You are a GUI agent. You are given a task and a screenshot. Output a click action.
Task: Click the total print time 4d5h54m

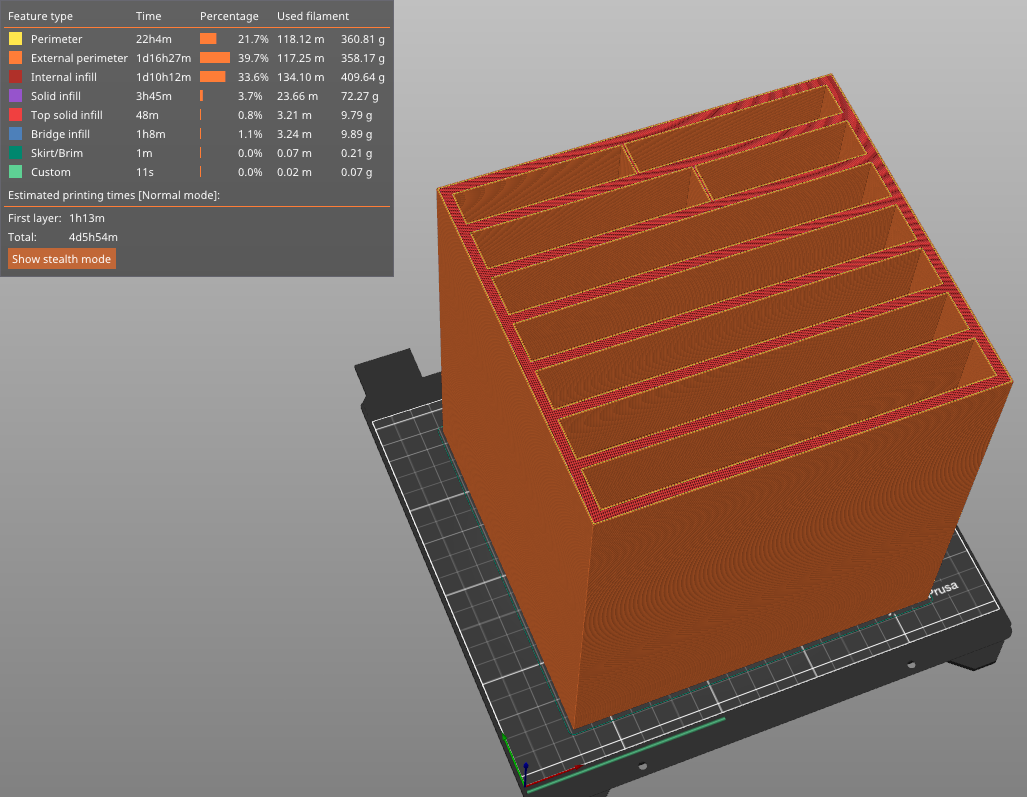click(93, 237)
